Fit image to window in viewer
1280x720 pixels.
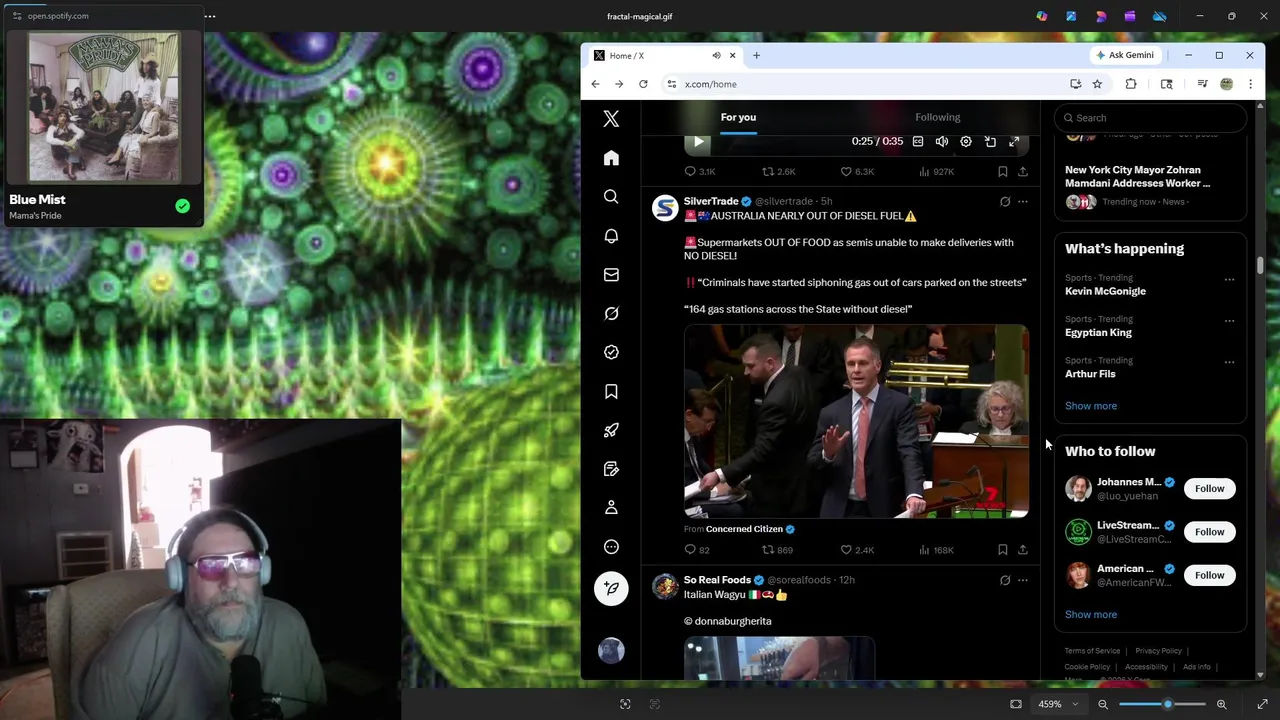point(1016,704)
